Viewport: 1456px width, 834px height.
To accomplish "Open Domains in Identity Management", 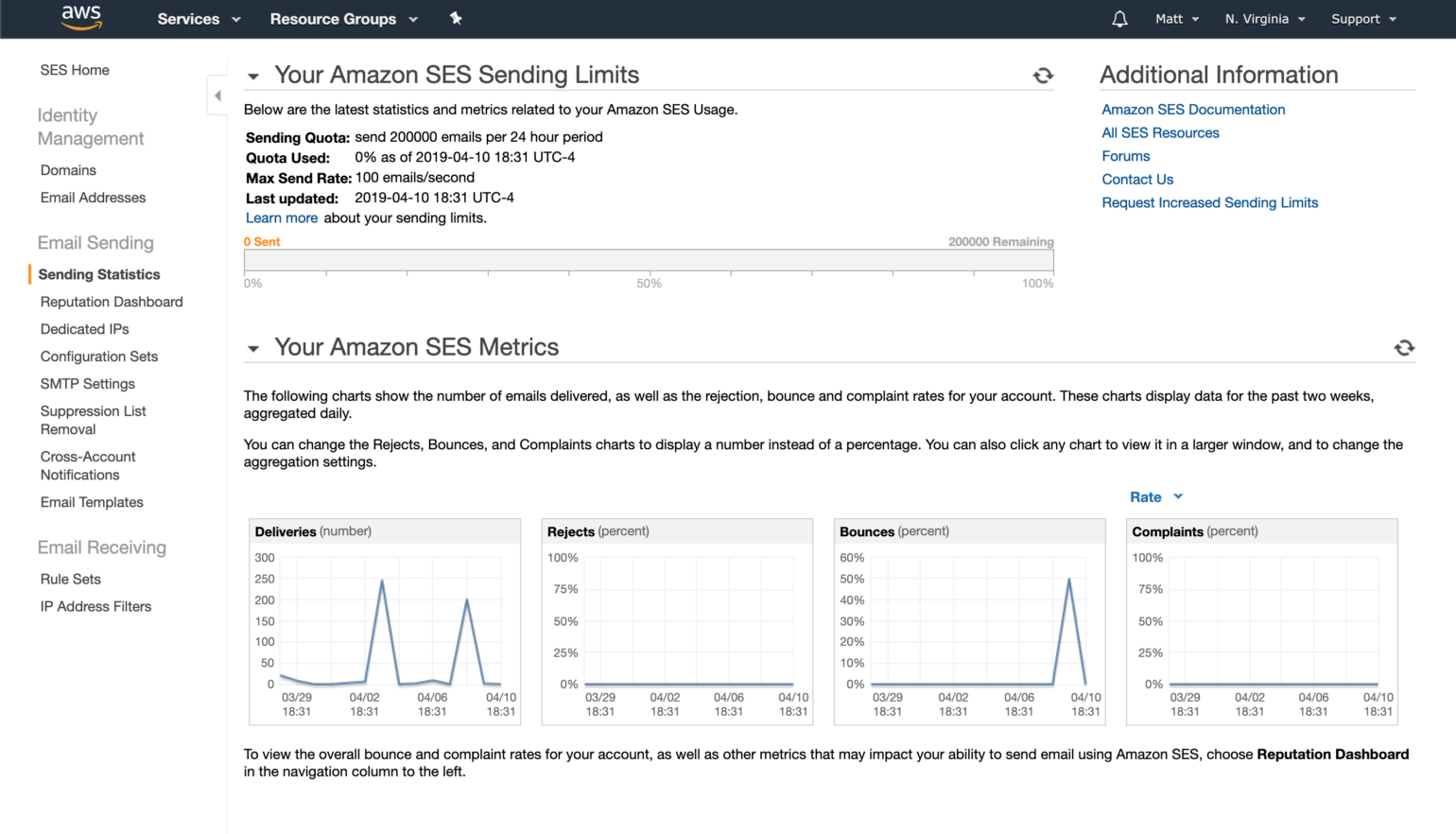I will (68, 170).
